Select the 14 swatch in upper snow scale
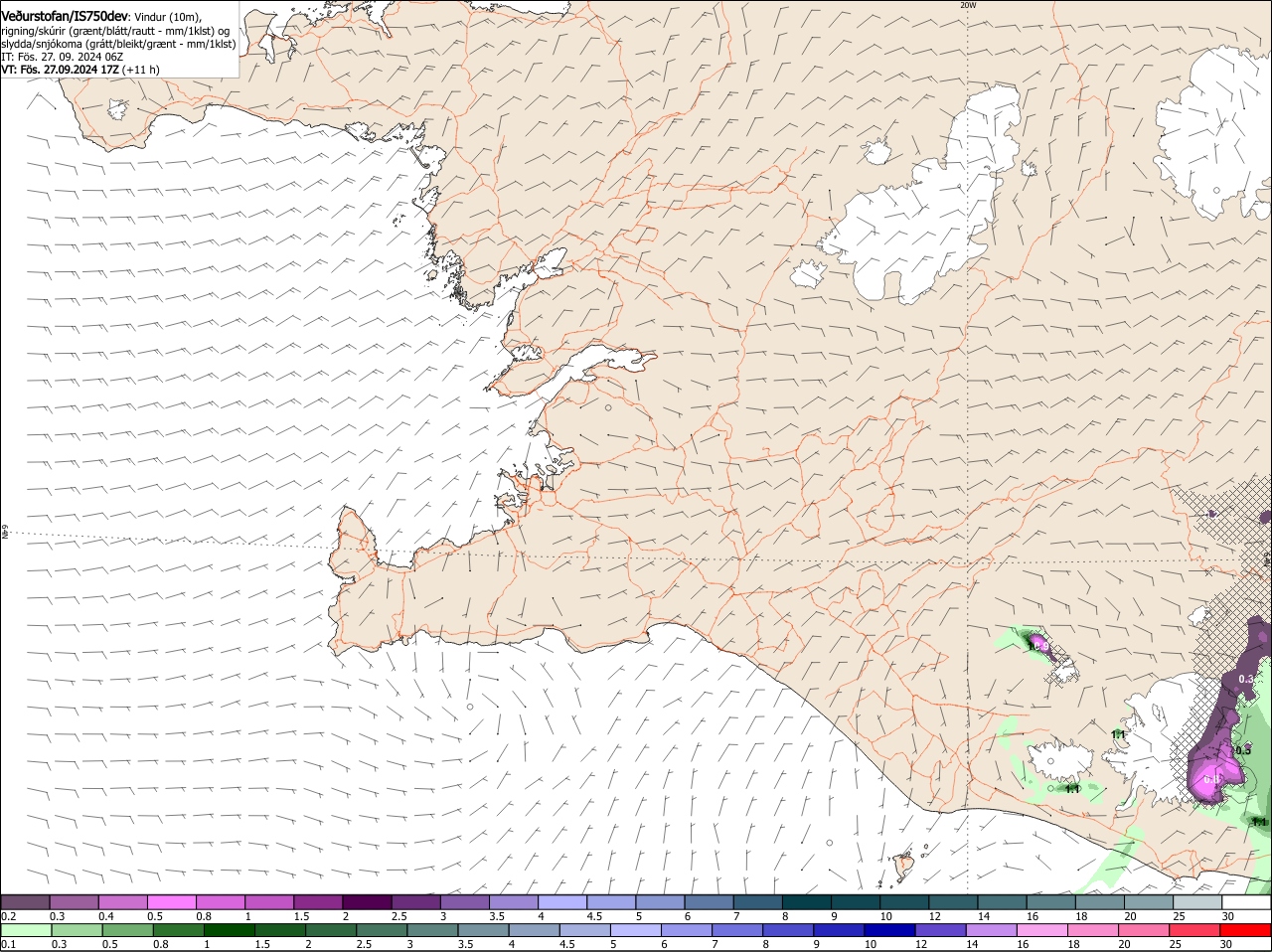 (1002, 901)
